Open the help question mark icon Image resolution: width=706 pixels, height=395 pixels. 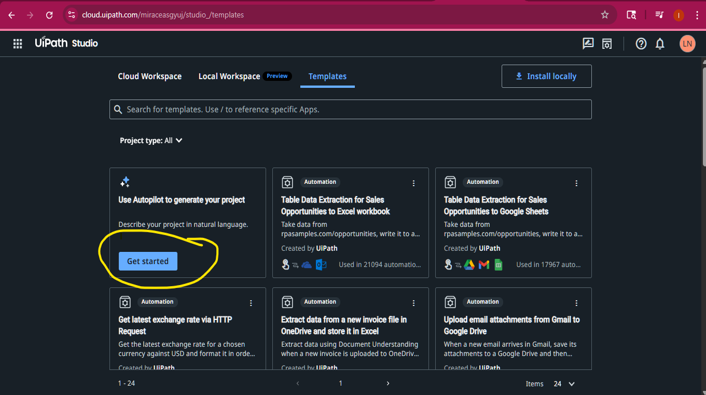[x=641, y=44]
